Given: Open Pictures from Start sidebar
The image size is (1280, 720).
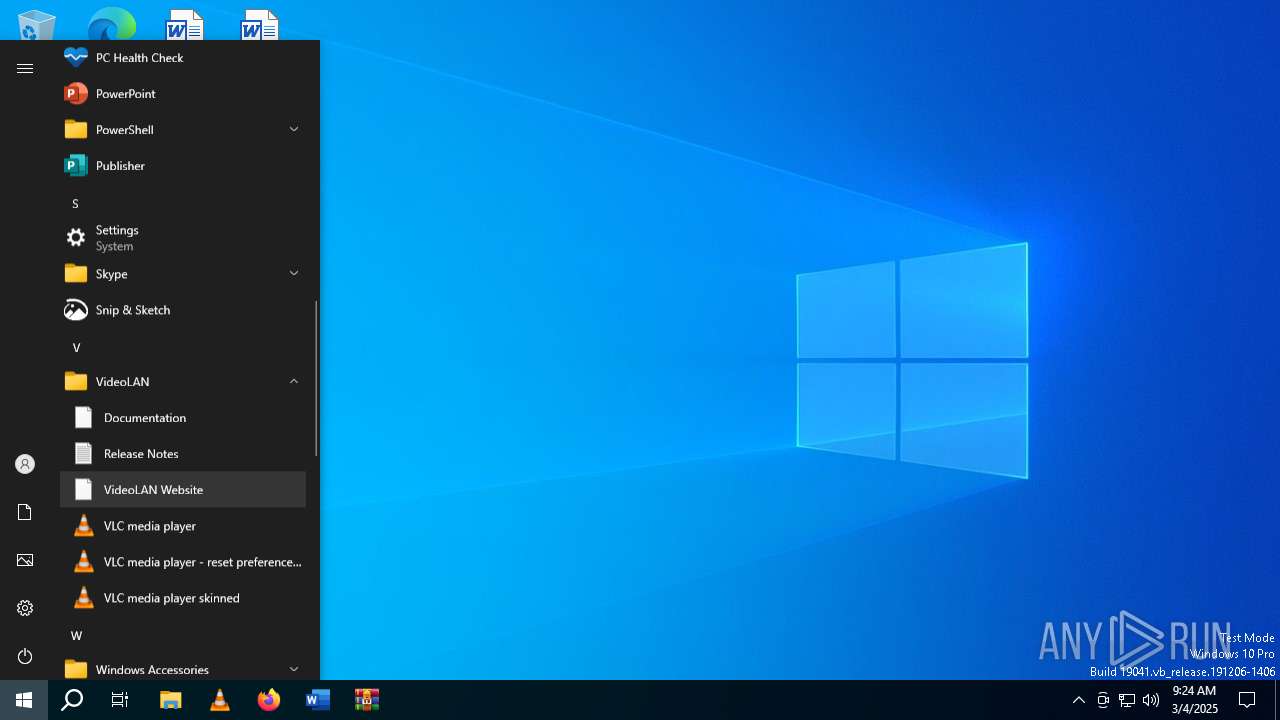Looking at the screenshot, I should coord(25,560).
